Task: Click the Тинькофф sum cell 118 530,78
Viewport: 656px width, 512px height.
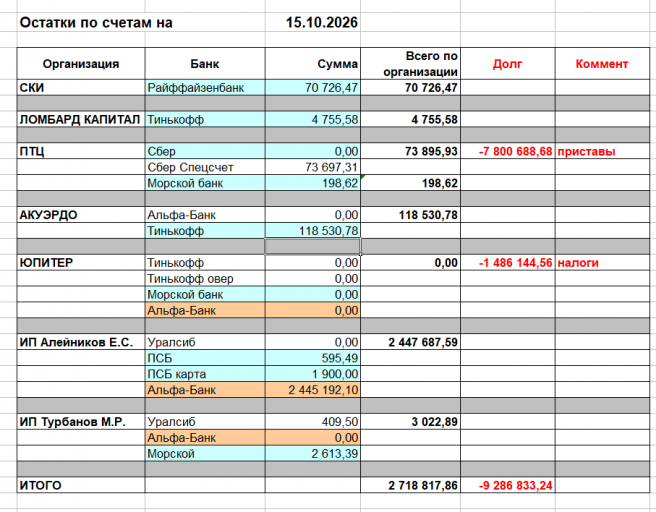Action: 313,230
